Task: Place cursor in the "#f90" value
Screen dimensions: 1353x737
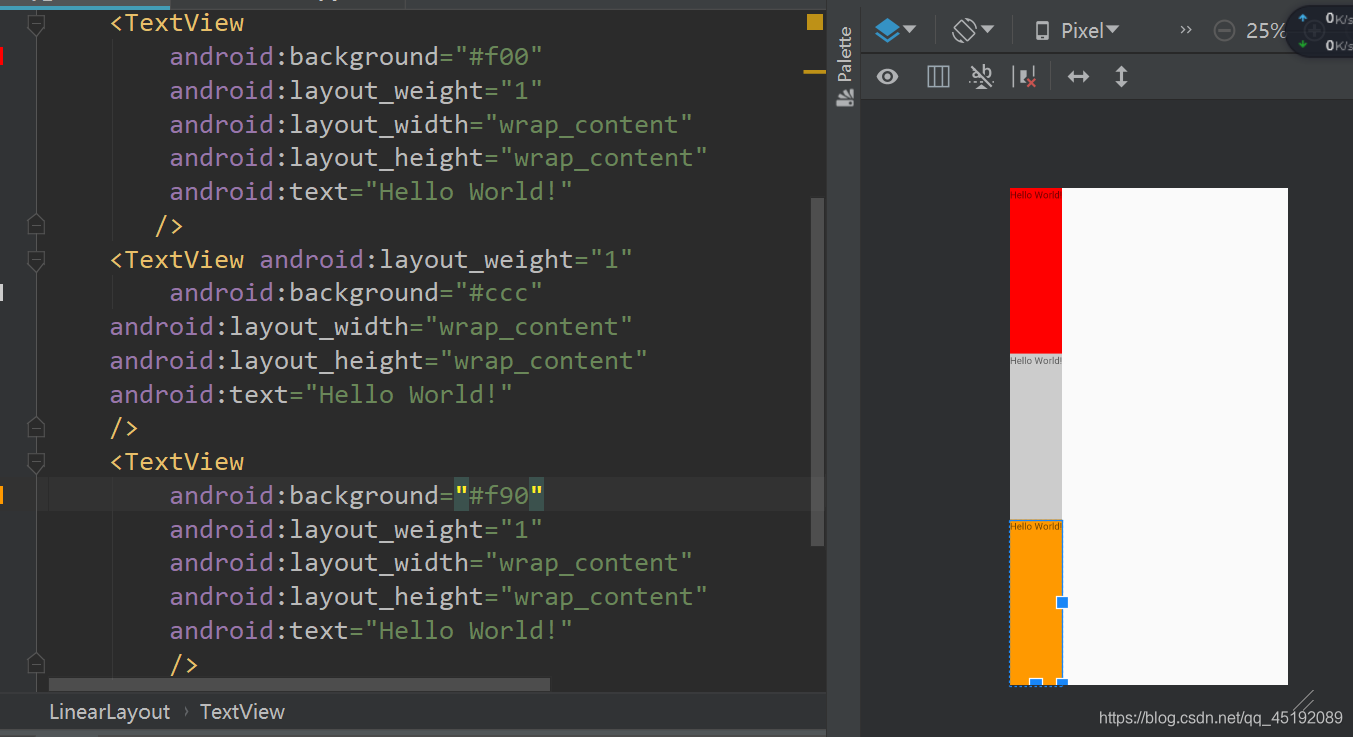Action: pyautogui.click(x=498, y=495)
